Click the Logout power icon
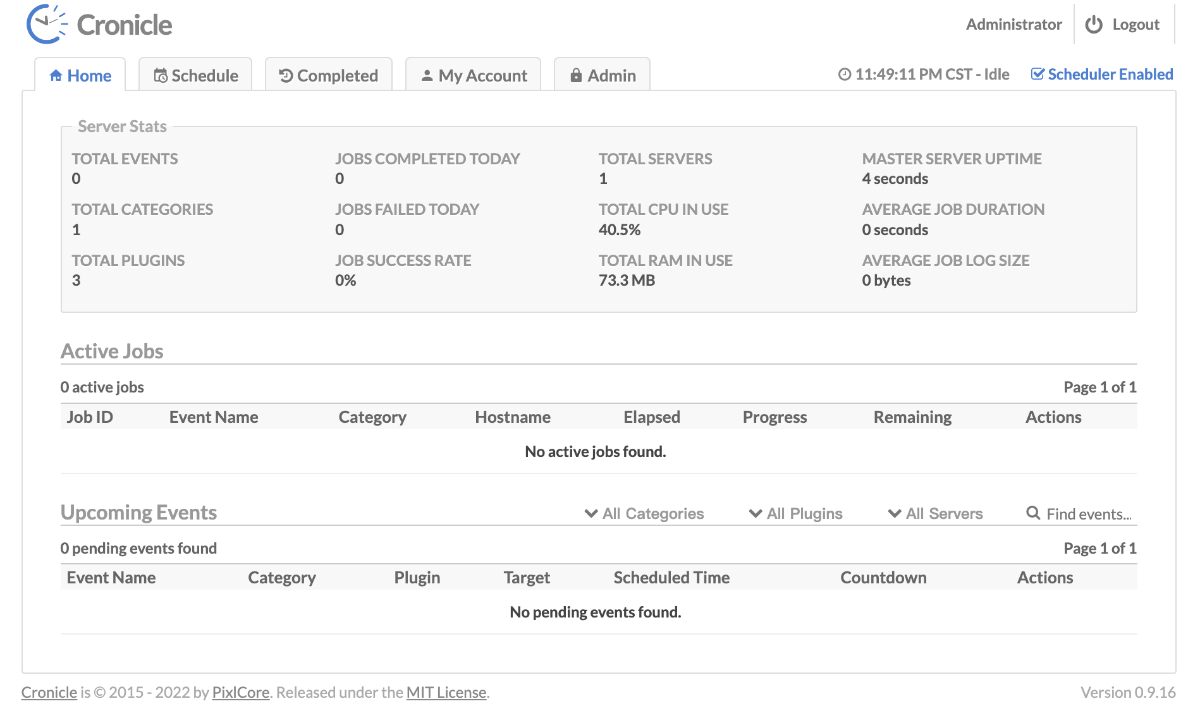This screenshot has height=718, width=1200. pyautogui.click(x=1094, y=24)
